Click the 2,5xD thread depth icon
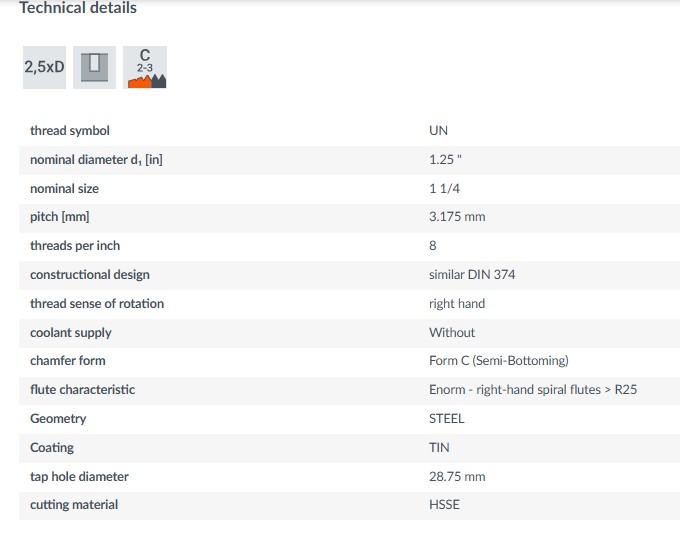Screen dimensions: 680x533 pyautogui.click(x=45, y=67)
